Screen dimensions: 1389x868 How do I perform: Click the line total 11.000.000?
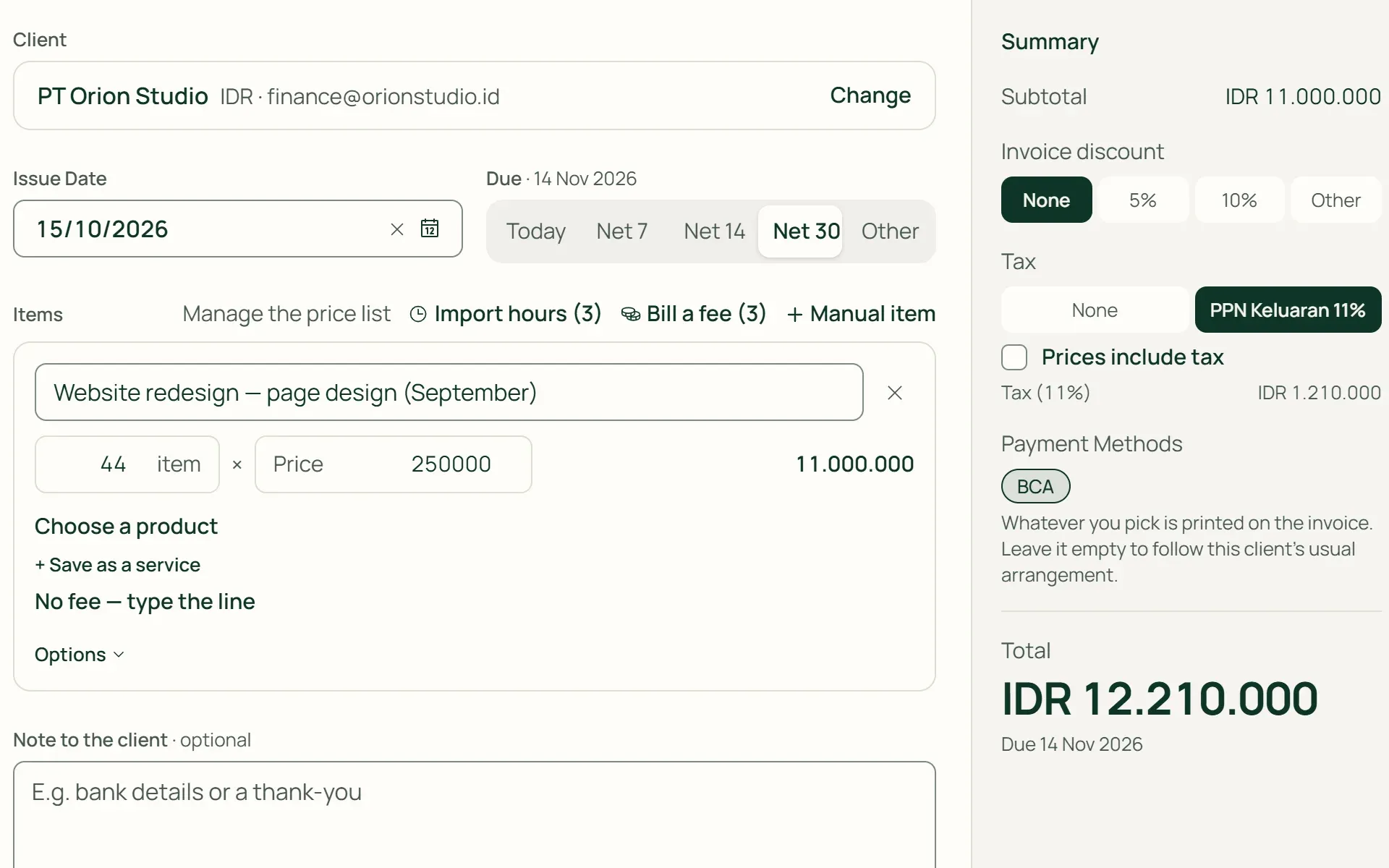pos(855,464)
